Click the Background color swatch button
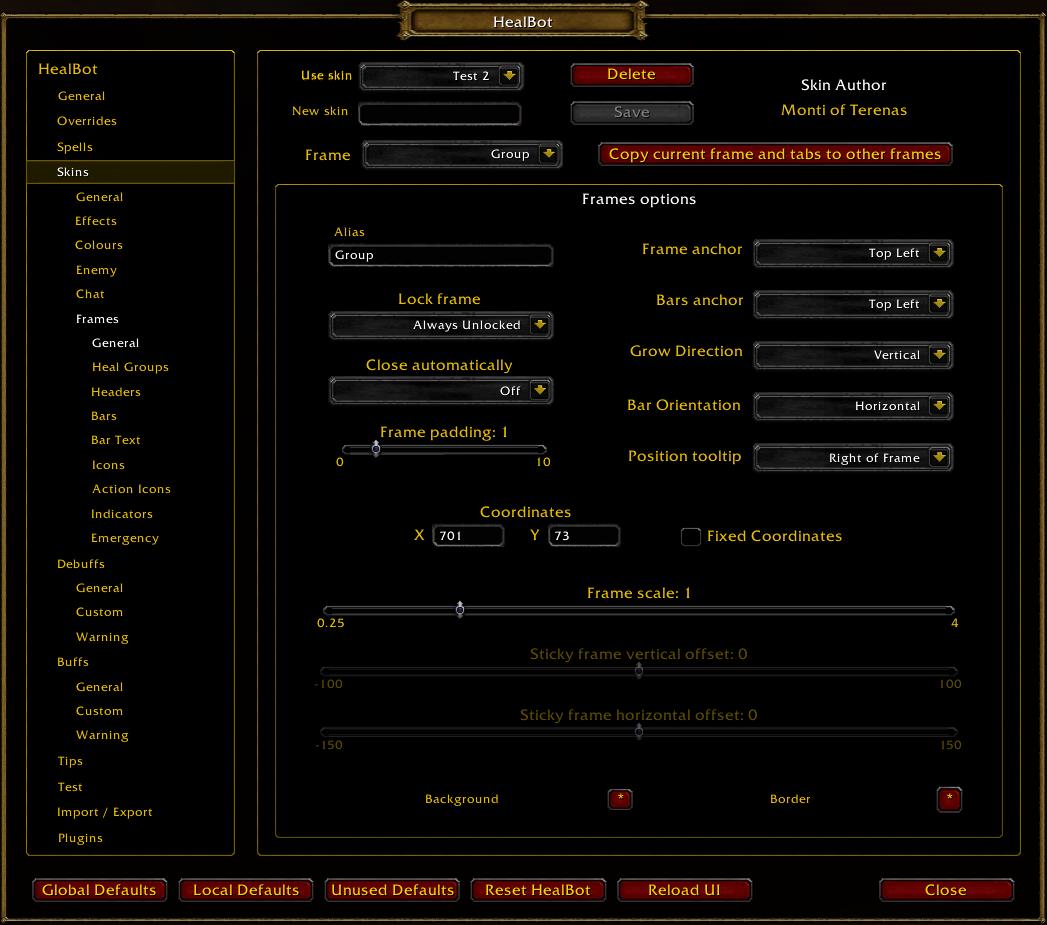This screenshot has width=1047, height=925. coord(620,799)
